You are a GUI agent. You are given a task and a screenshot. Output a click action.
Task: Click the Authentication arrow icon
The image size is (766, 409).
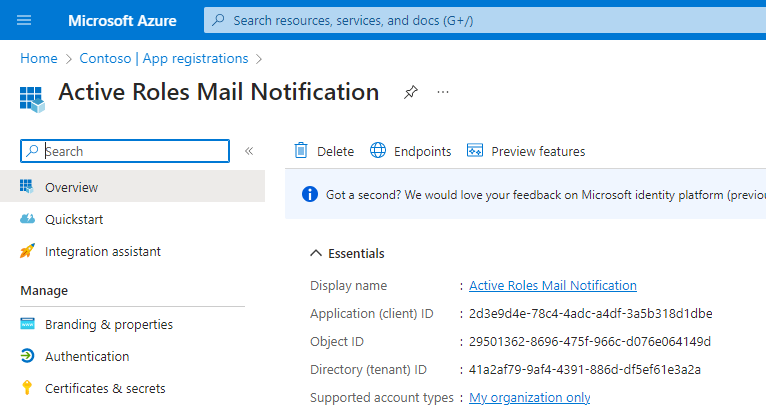pyautogui.click(x=27, y=356)
